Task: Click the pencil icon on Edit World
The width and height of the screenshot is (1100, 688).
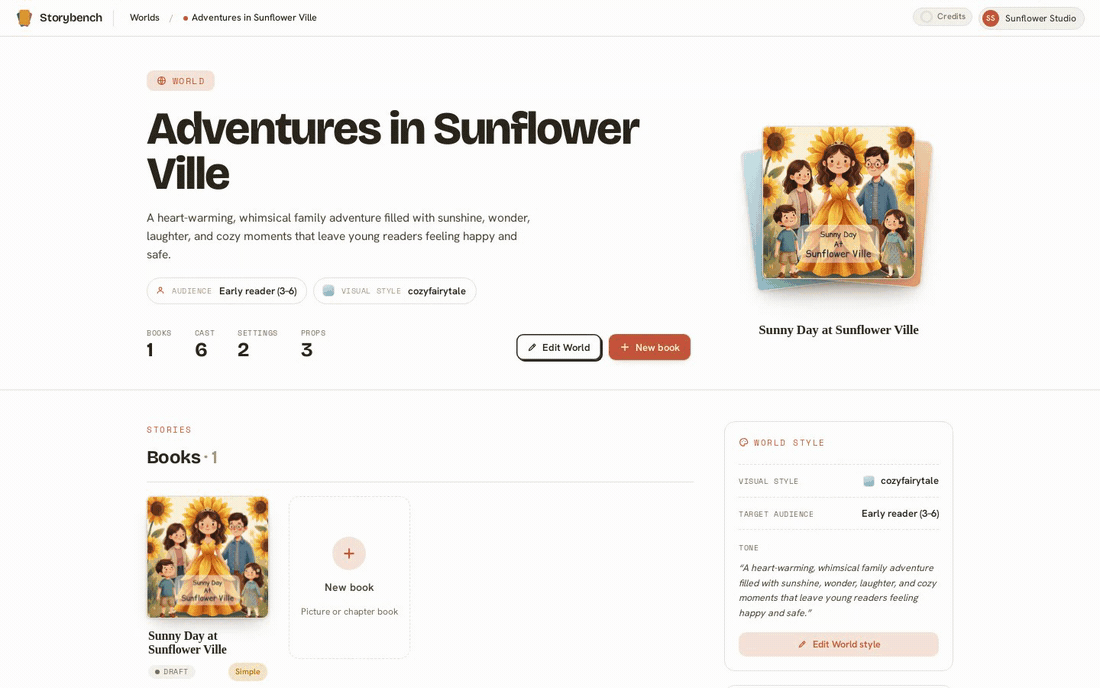Action: click(532, 347)
